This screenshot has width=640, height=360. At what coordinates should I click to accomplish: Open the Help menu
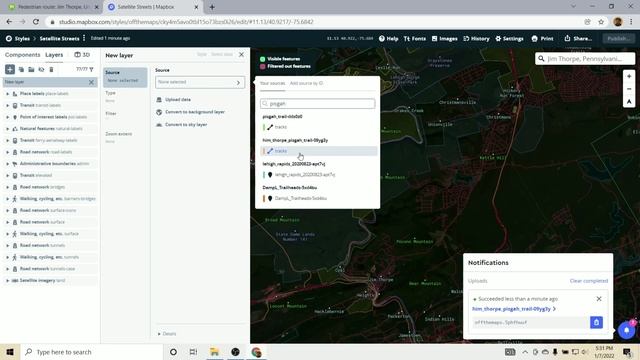click(x=388, y=38)
